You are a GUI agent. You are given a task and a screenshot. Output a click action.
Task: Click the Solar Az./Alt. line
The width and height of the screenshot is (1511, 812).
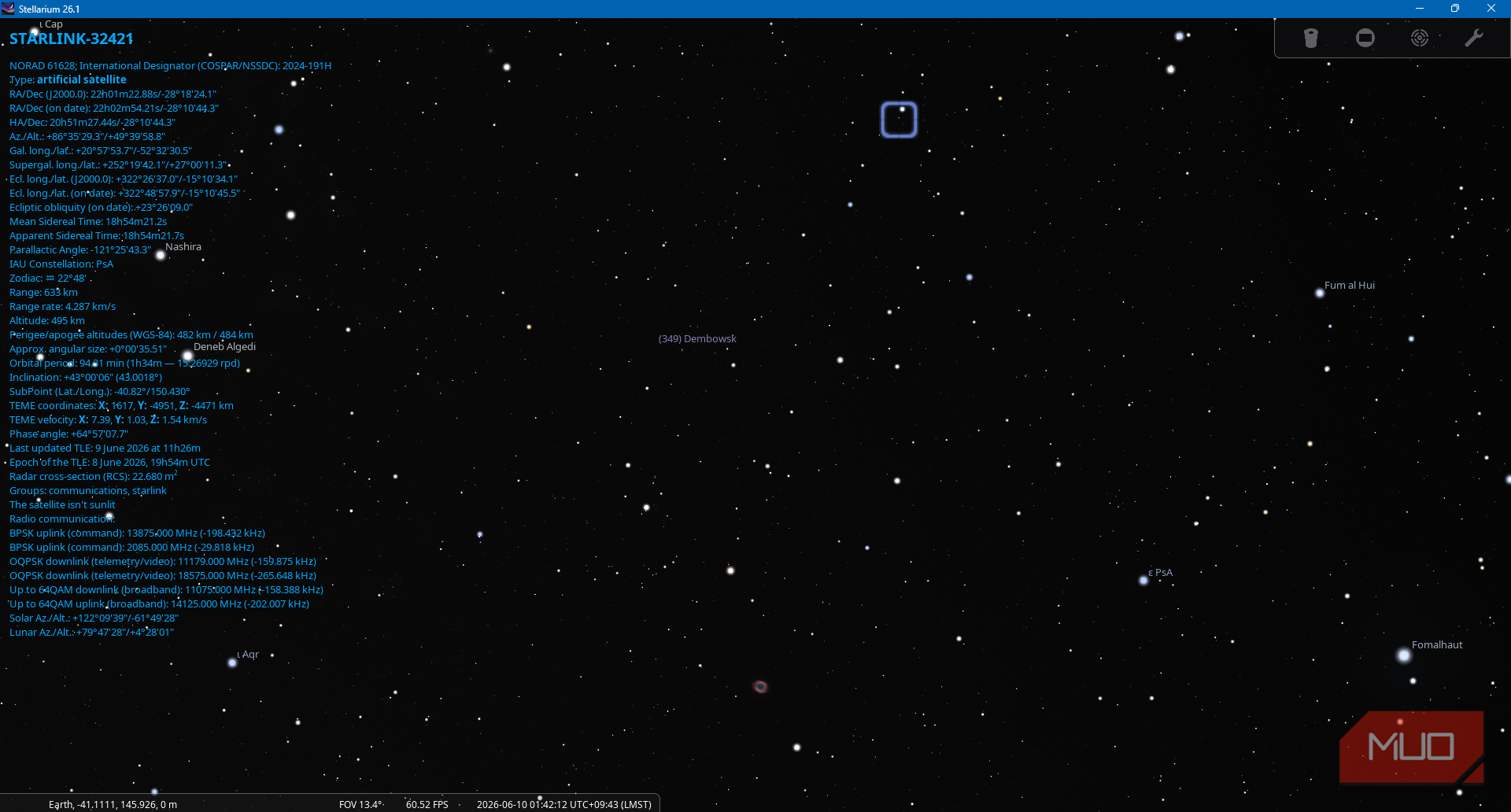[94, 618]
